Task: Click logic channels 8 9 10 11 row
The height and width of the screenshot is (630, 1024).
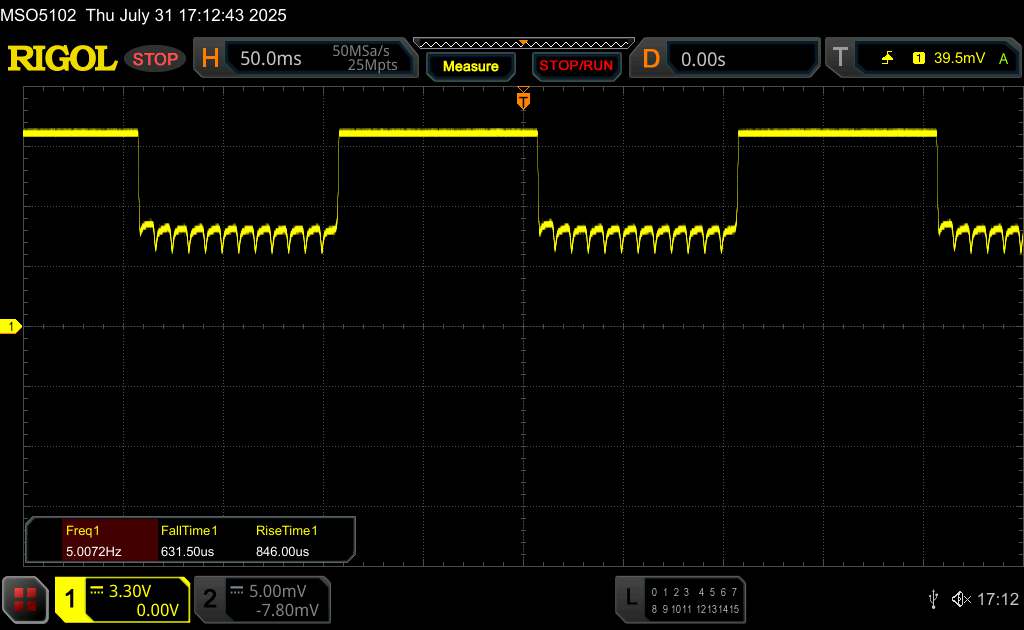Action: [x=671, y=609]
